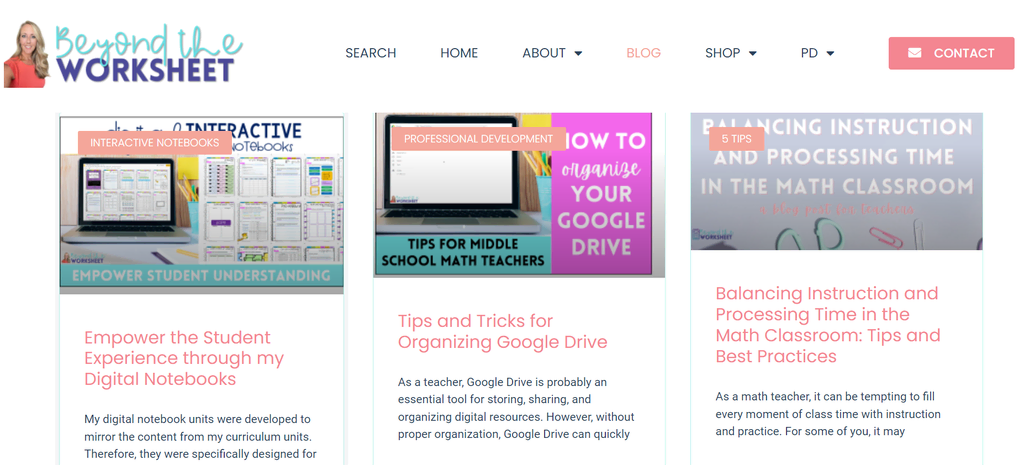1024x465 pixels.
Task: Open the Search menu item
Action: tap(370, 53)
